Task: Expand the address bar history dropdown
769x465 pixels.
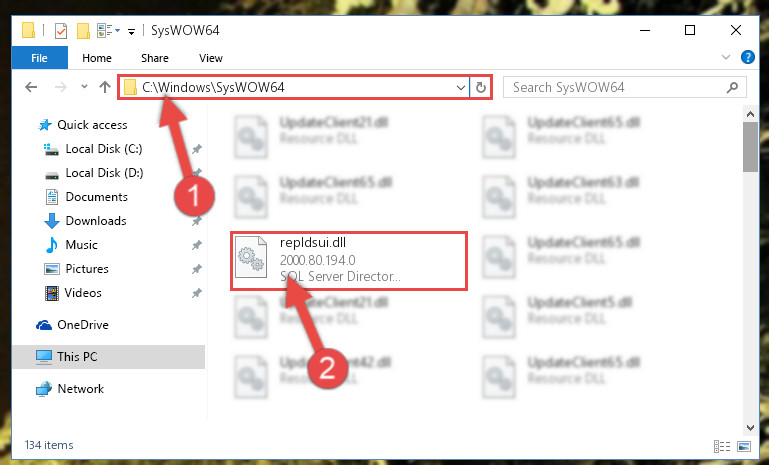Action: coord(461,88)
